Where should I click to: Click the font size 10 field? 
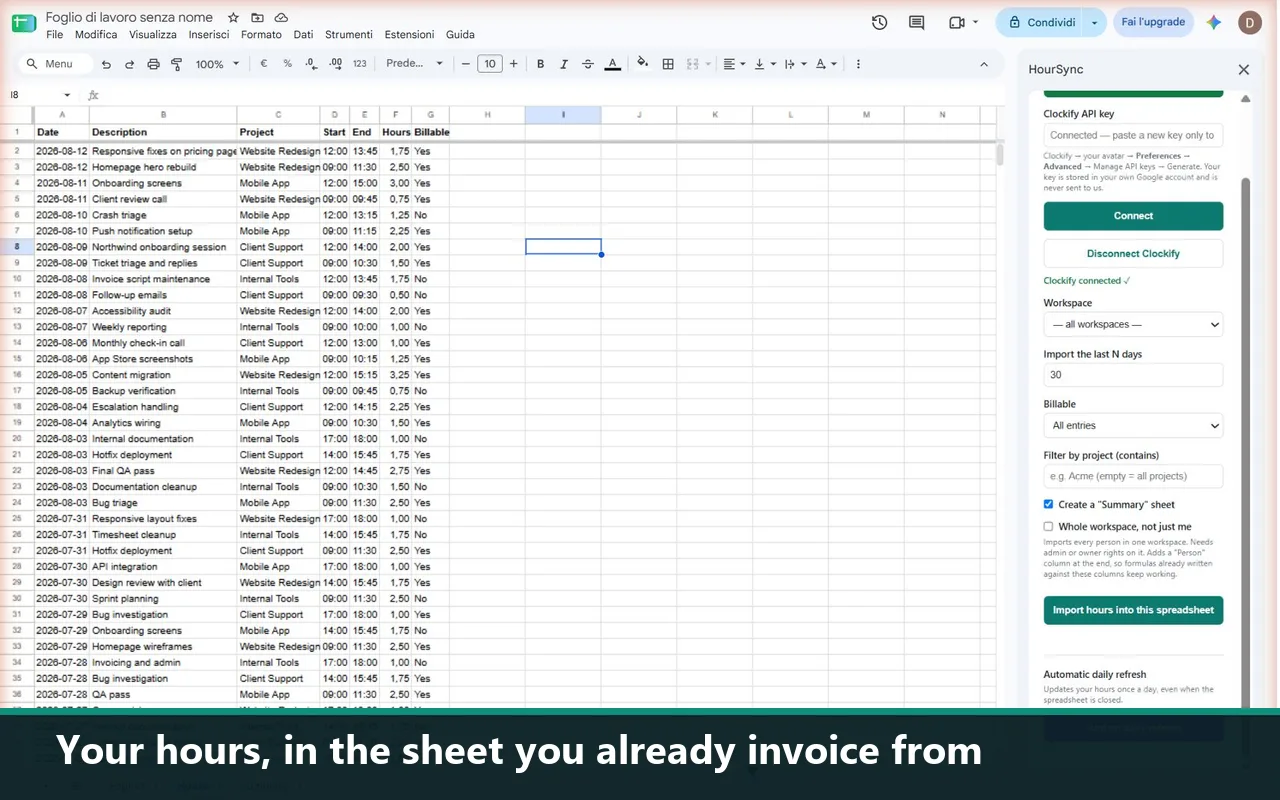(x=489, y=64)
